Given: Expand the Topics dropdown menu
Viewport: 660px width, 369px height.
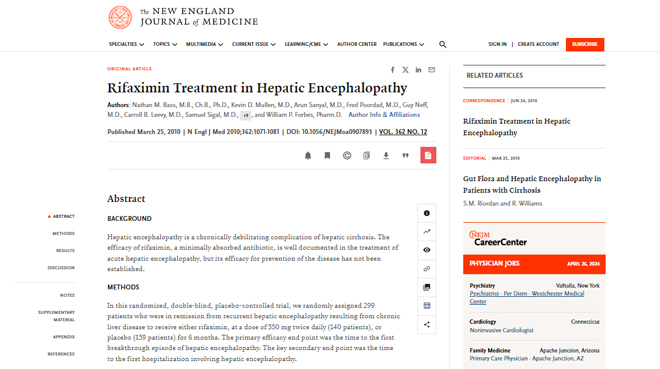Looking at the screenshot, I should point(165,44).
